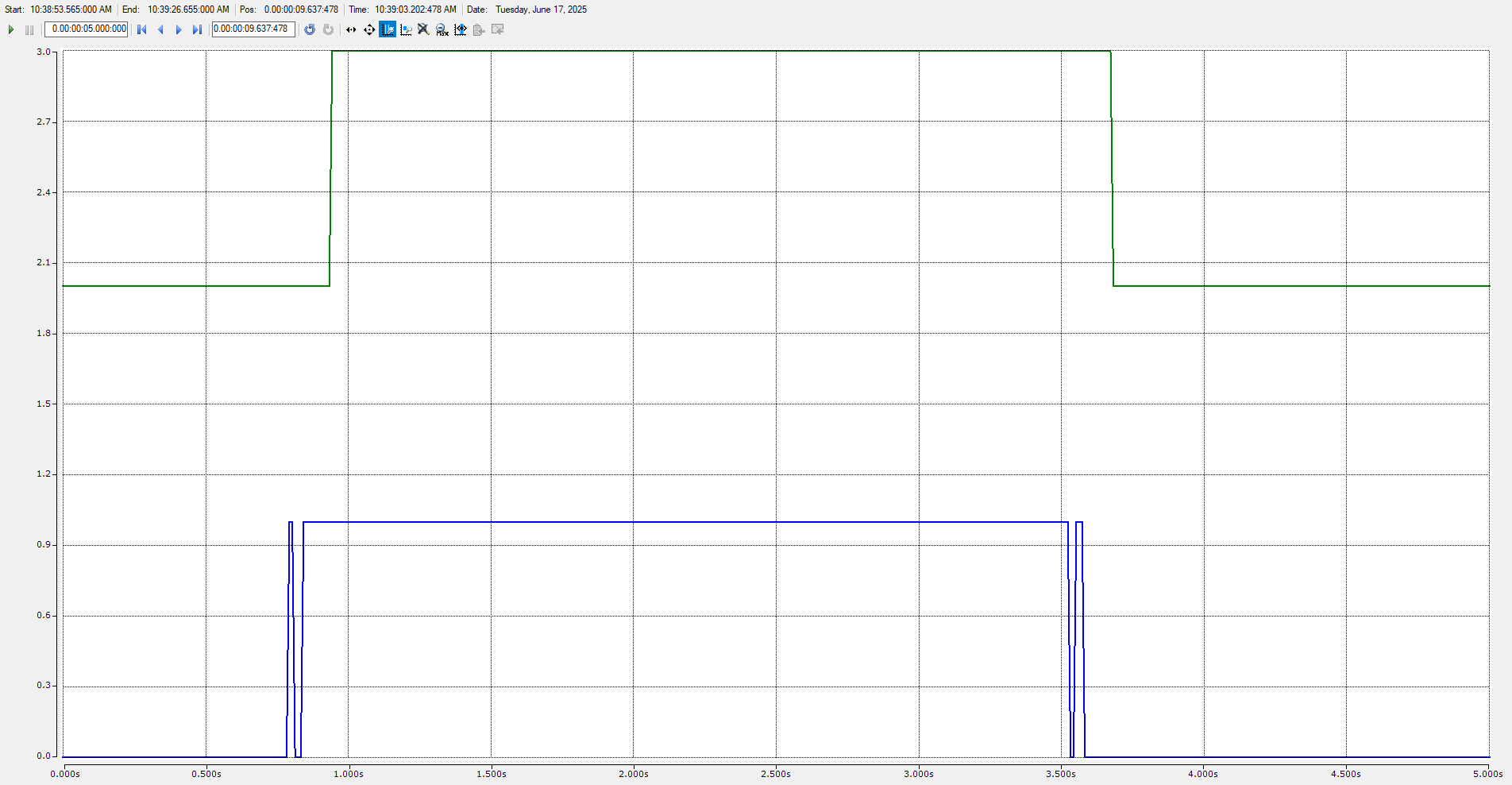
Task: Toggle the Y-axis cursor tool icon
Action: (x=406, y=29)
